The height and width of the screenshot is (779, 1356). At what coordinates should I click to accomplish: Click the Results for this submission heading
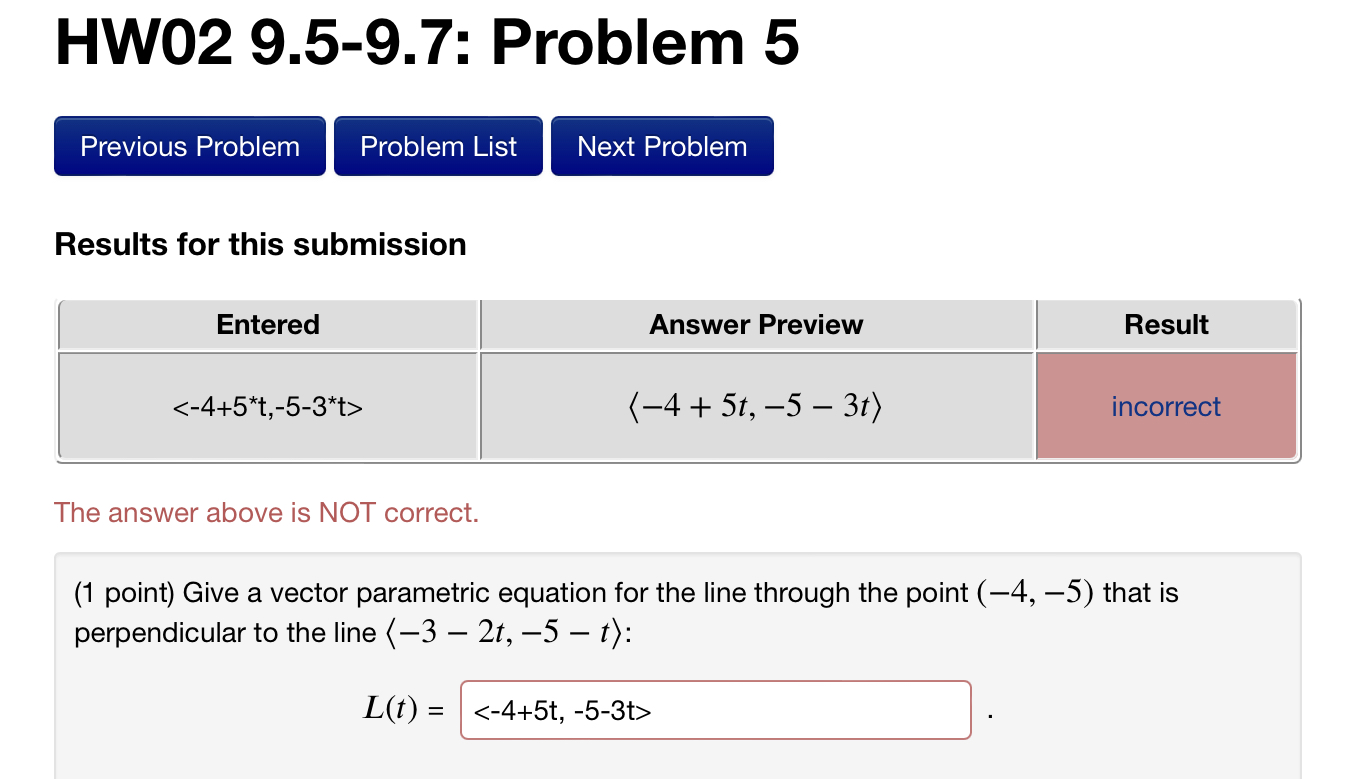click(x=260, y=244)
